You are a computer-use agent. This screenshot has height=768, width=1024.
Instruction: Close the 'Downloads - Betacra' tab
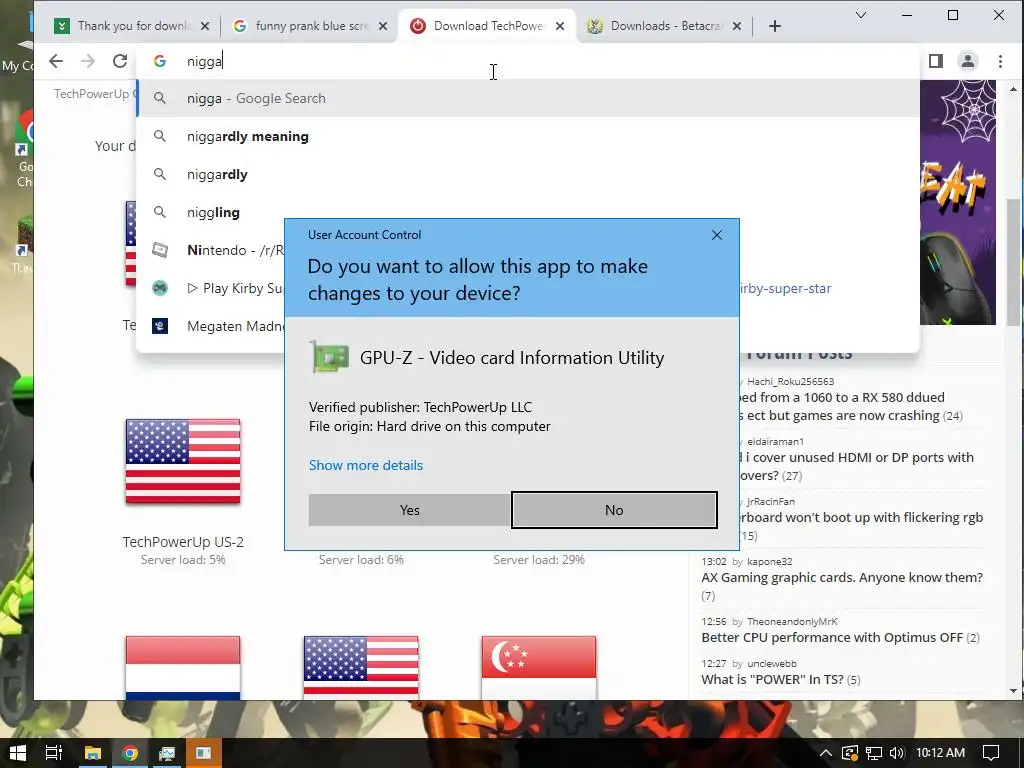coord(737,26)
